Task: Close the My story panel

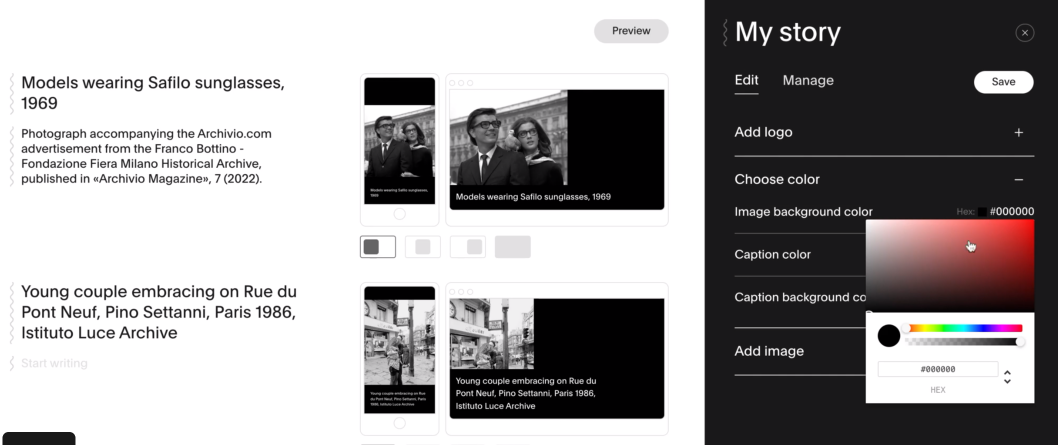Action: tap(1024, 32)
